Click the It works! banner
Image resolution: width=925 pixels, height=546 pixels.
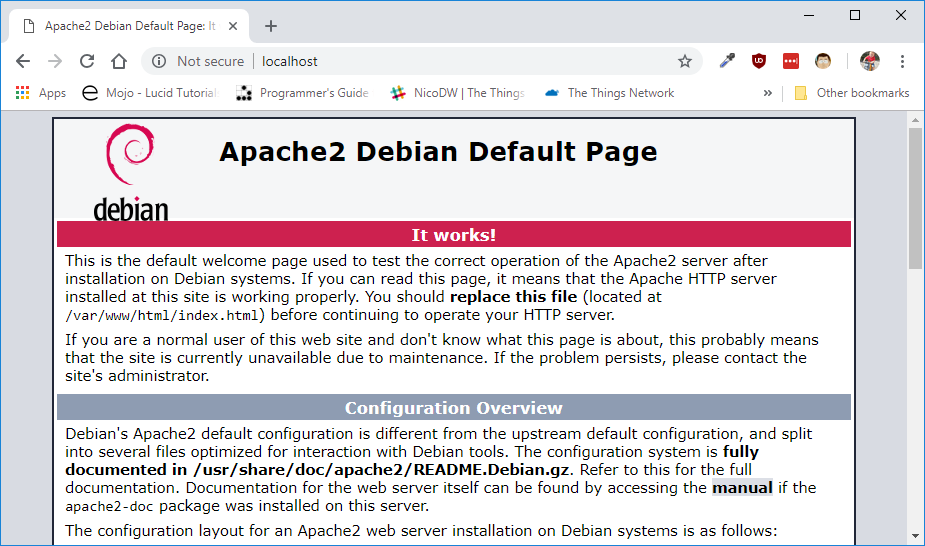454,234
